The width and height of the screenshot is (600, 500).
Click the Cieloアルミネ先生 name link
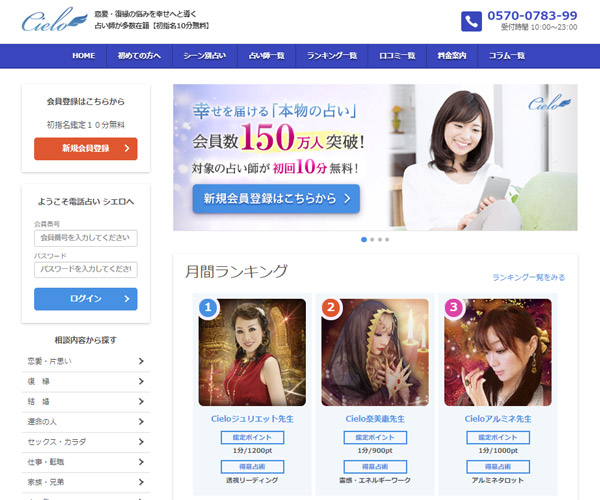tap(498, 419)
